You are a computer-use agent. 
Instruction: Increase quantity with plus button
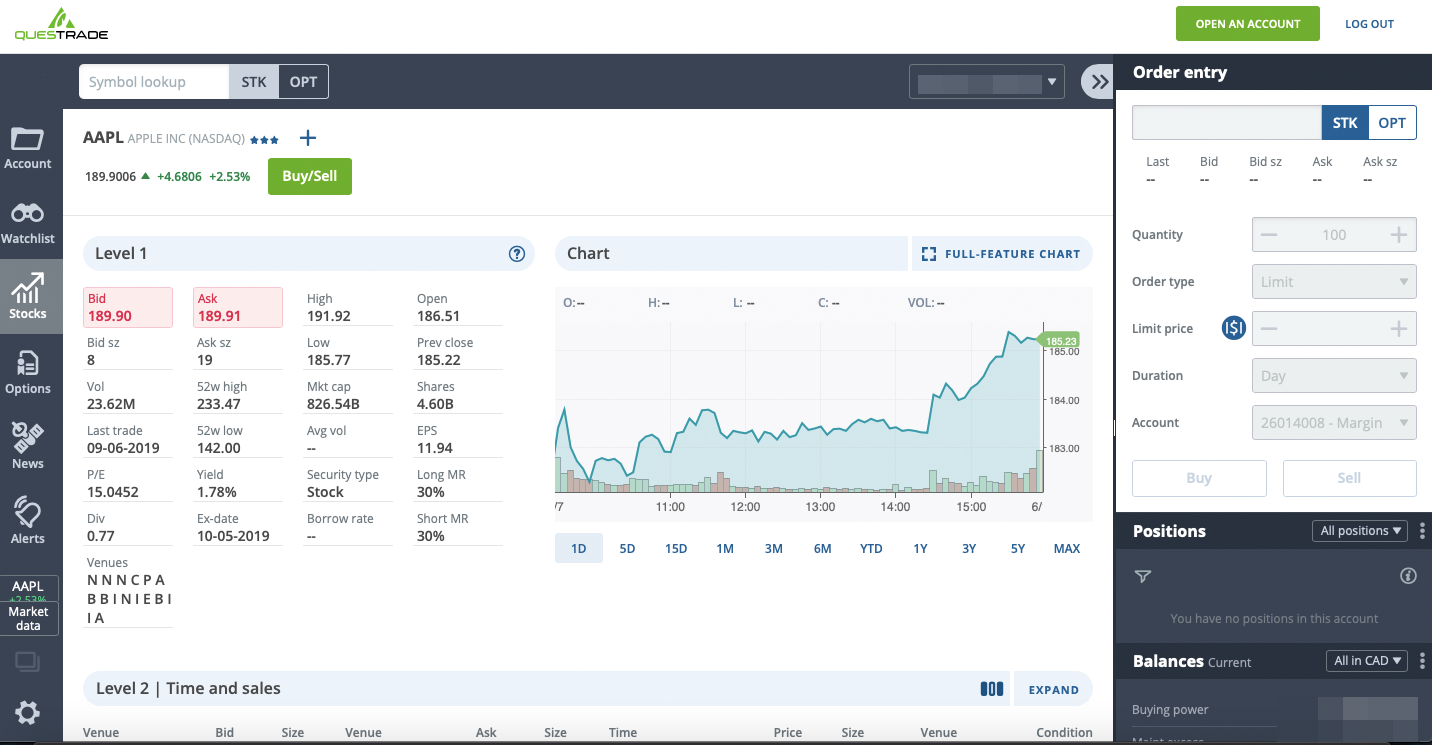click(x=1399, y=235)
